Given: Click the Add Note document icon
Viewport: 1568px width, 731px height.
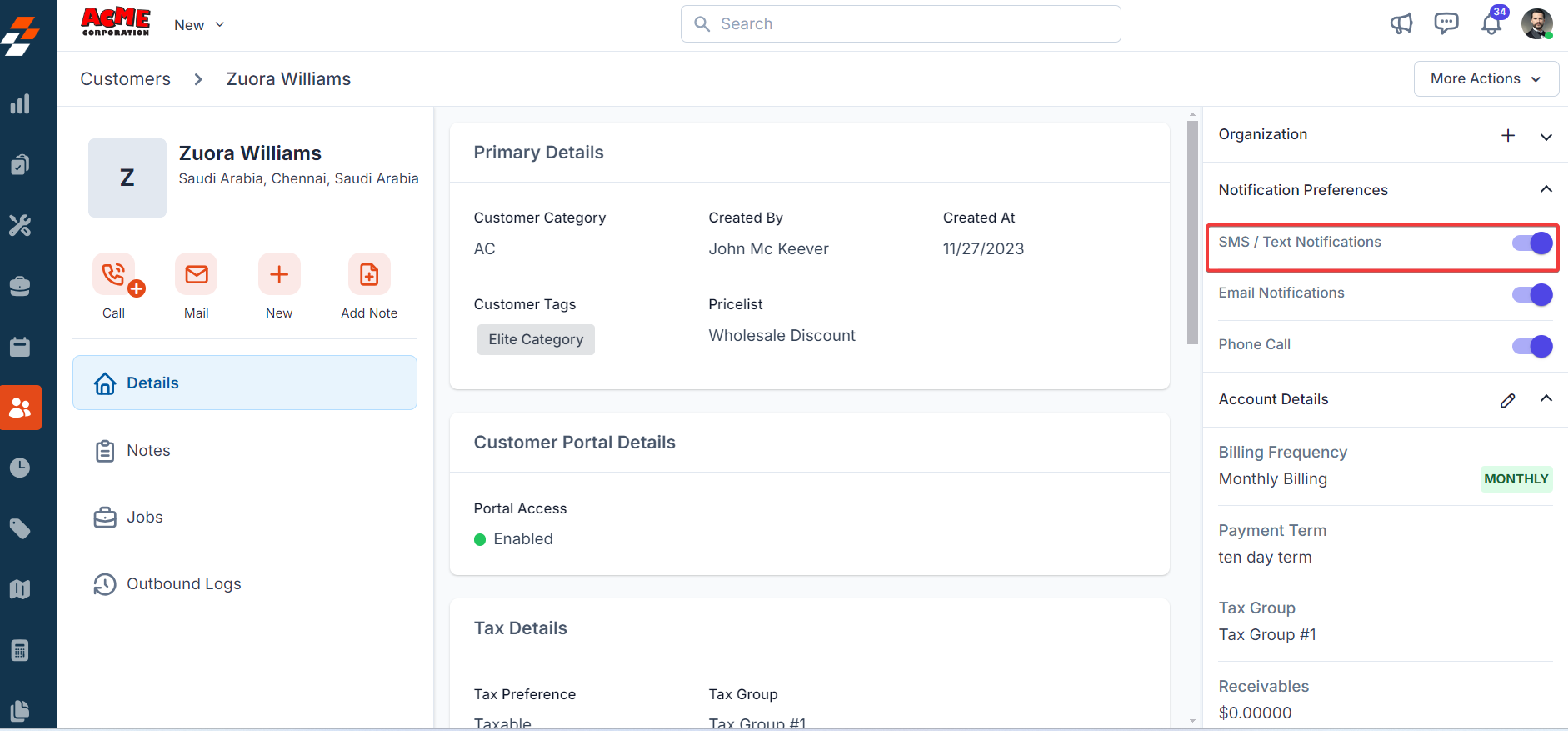Looking at the screenshot, I should (369, 274).
